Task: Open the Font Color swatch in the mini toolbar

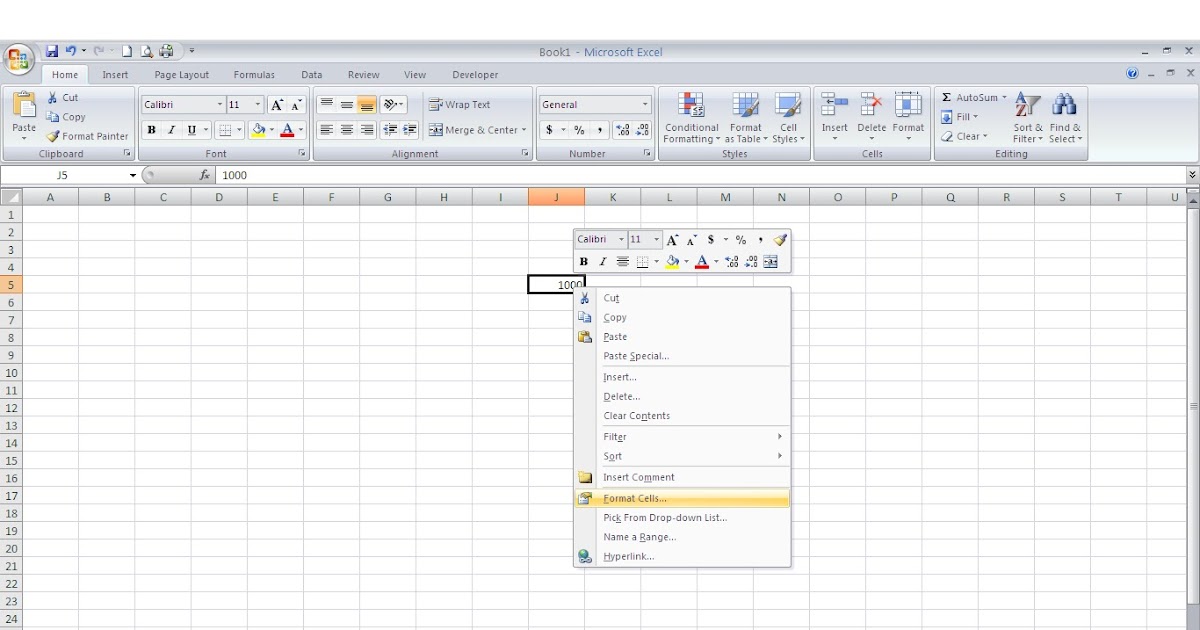Action: click(x=703, y=261)
